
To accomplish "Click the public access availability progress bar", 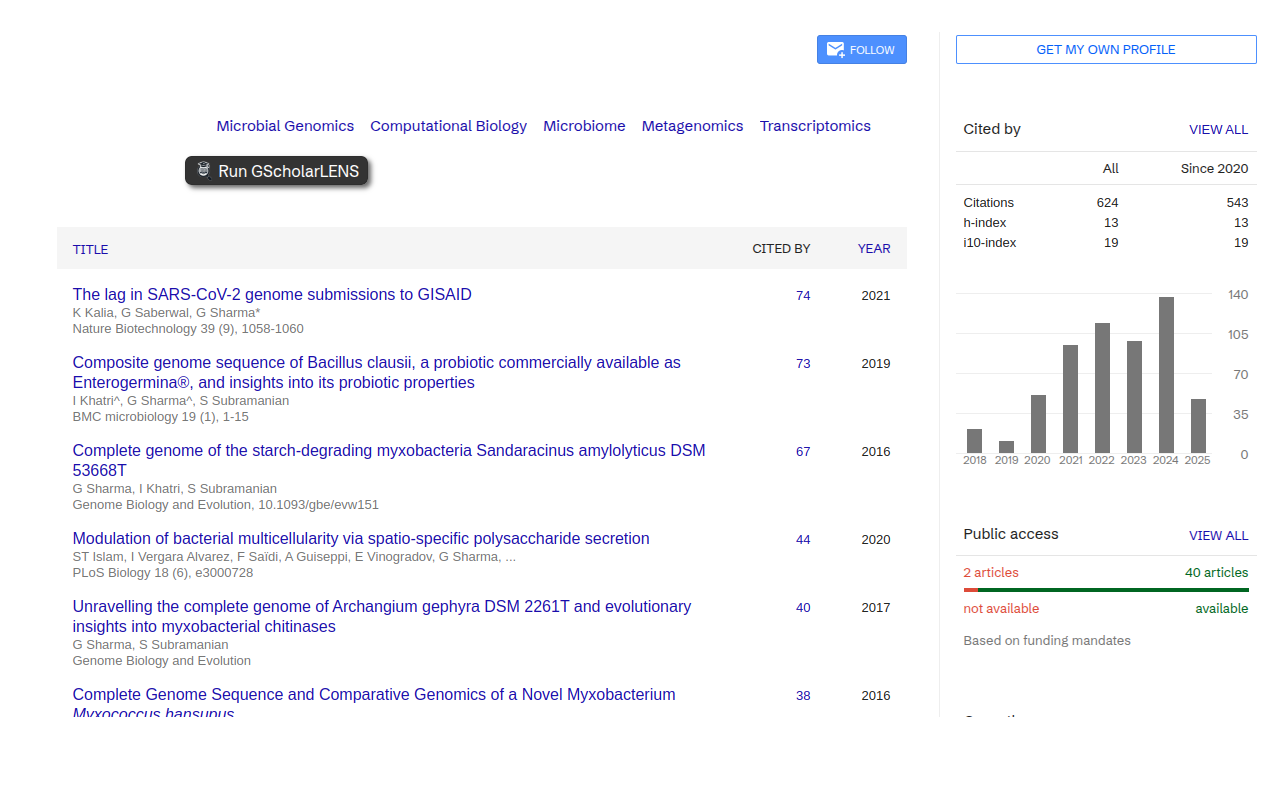I will [x=1105, y=591].
